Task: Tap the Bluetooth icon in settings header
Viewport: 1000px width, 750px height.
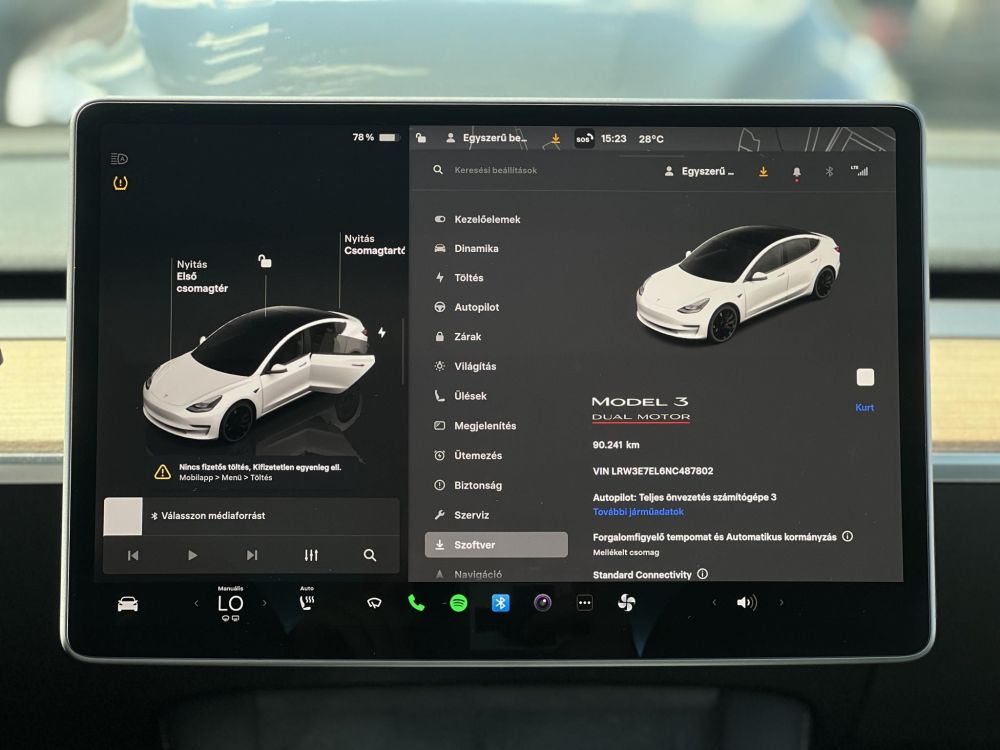Action: 829,171
